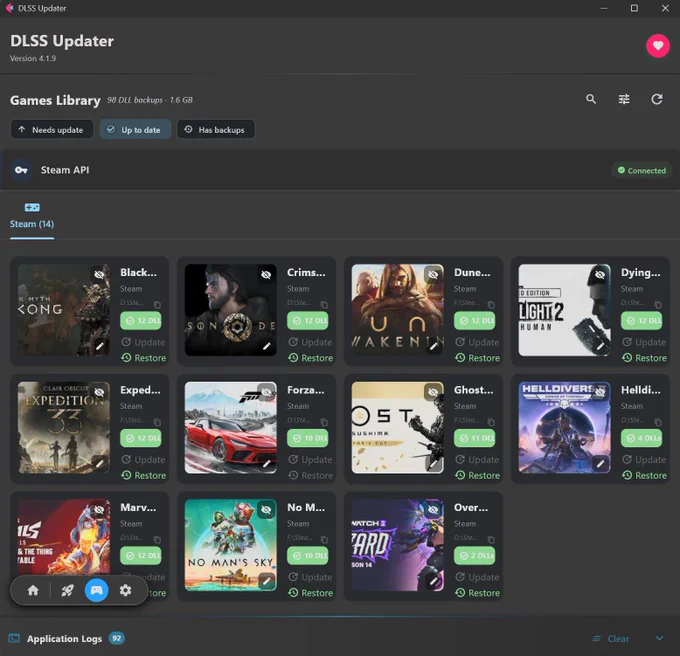The image size is (680, 656).
Task: Edit the No Man's Sky cover image
Action: (266, 581)
